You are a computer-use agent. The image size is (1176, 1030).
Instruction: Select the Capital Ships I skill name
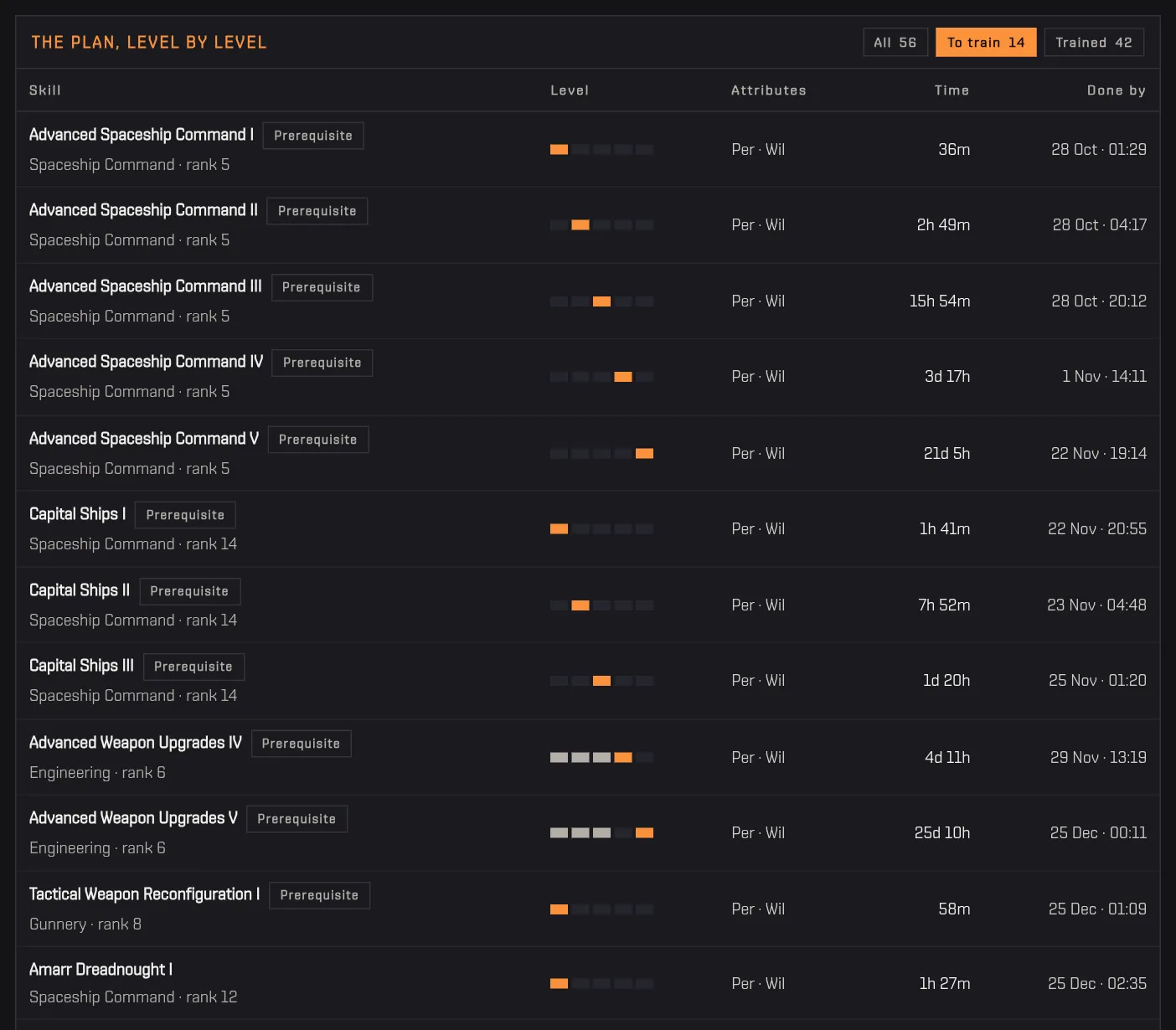tap(78, 514)
